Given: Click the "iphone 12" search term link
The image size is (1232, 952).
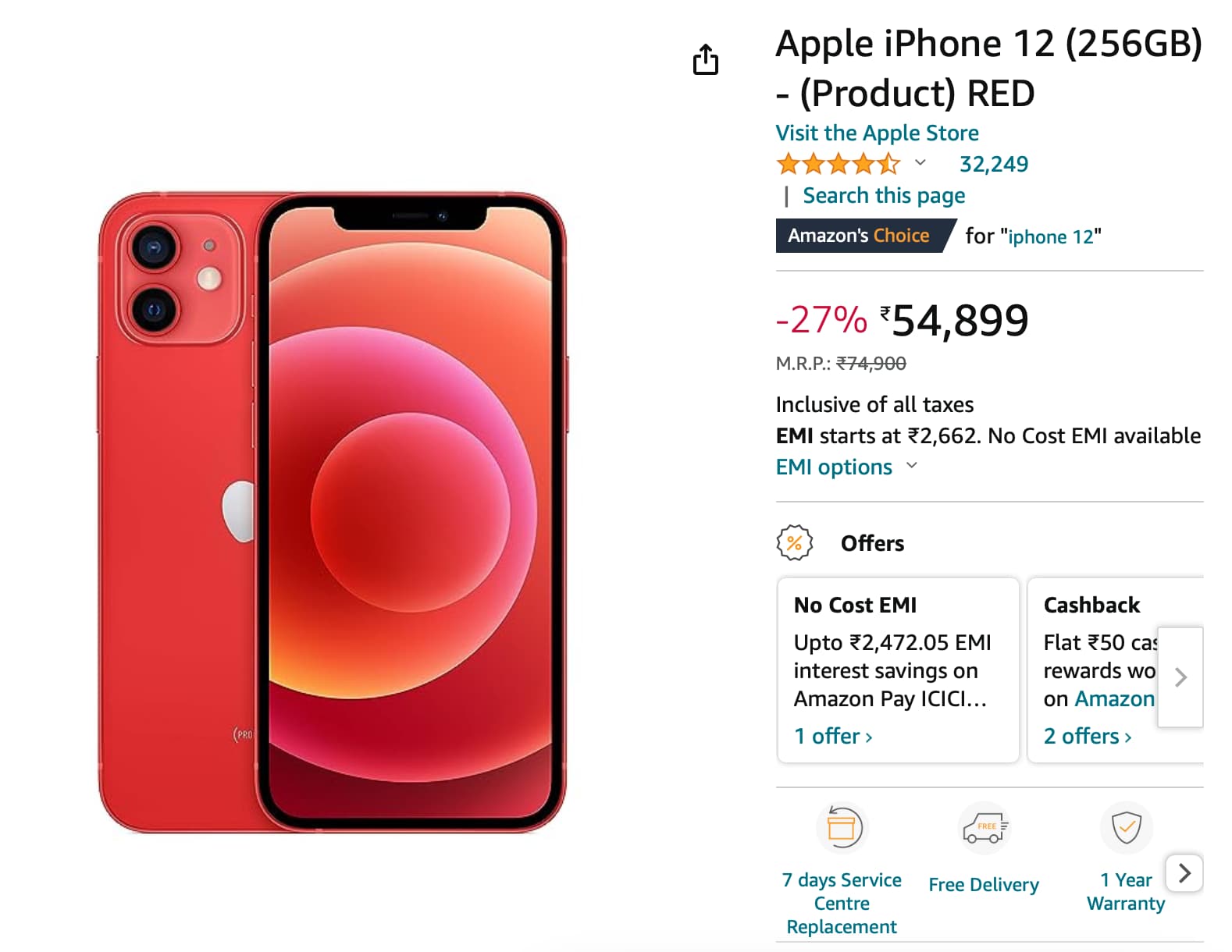Looking at the screenshot, I should 1051,236.
